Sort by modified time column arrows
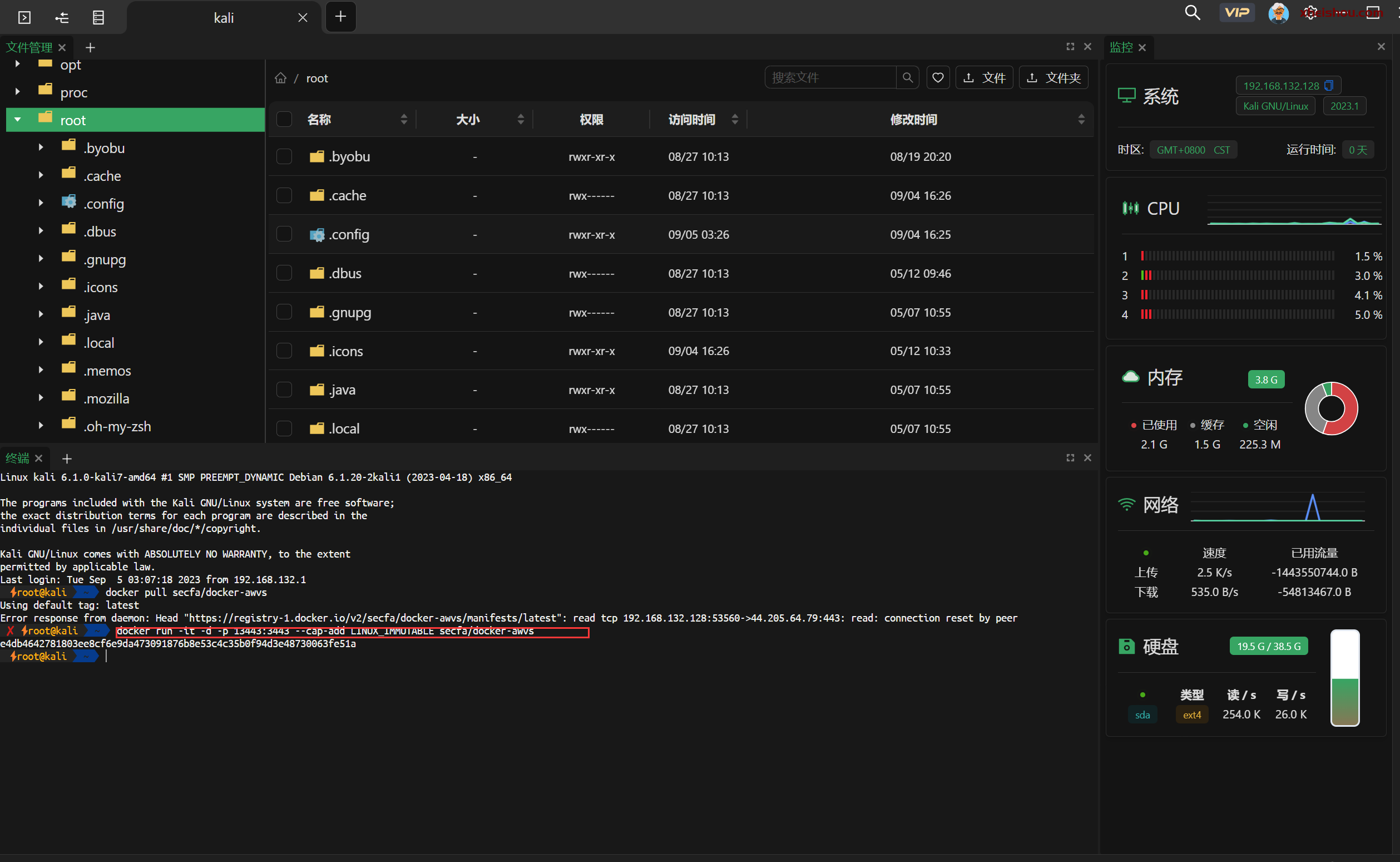The height and width of the screenshot is (862, 1400). point(1081,119)
